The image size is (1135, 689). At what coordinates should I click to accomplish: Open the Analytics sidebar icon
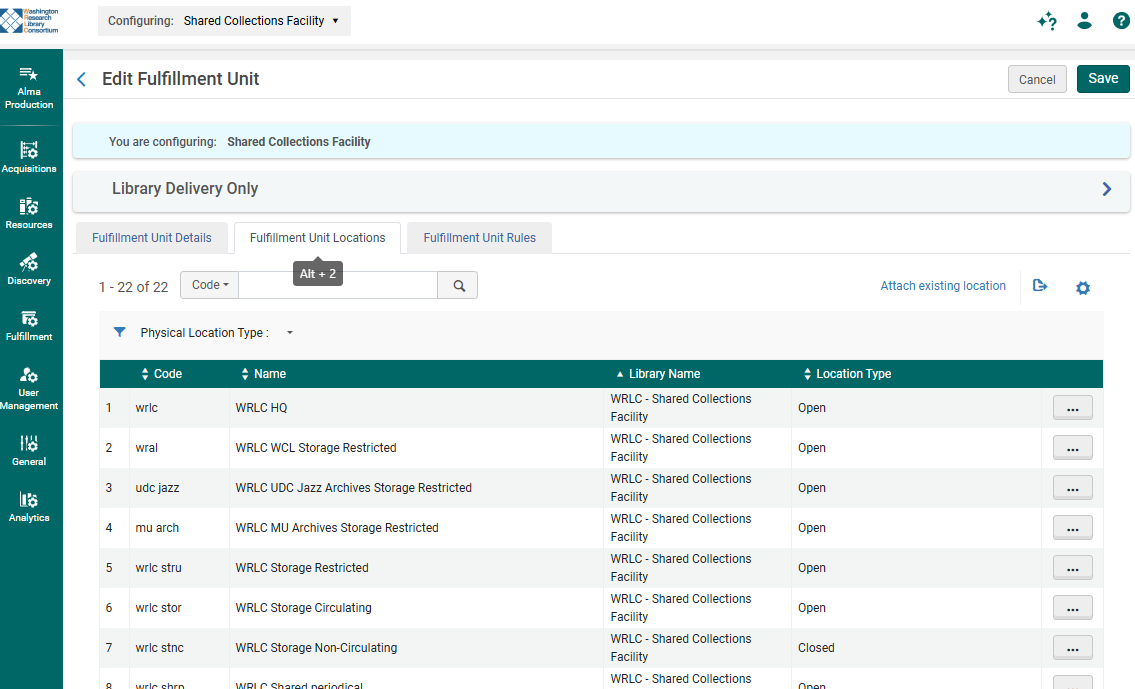[30, 506]
